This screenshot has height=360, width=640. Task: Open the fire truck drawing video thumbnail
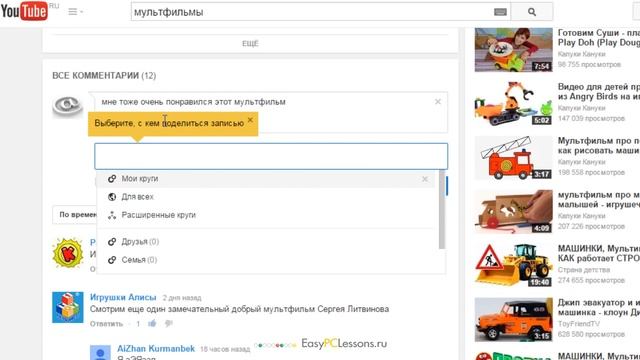tap(513, 158)
